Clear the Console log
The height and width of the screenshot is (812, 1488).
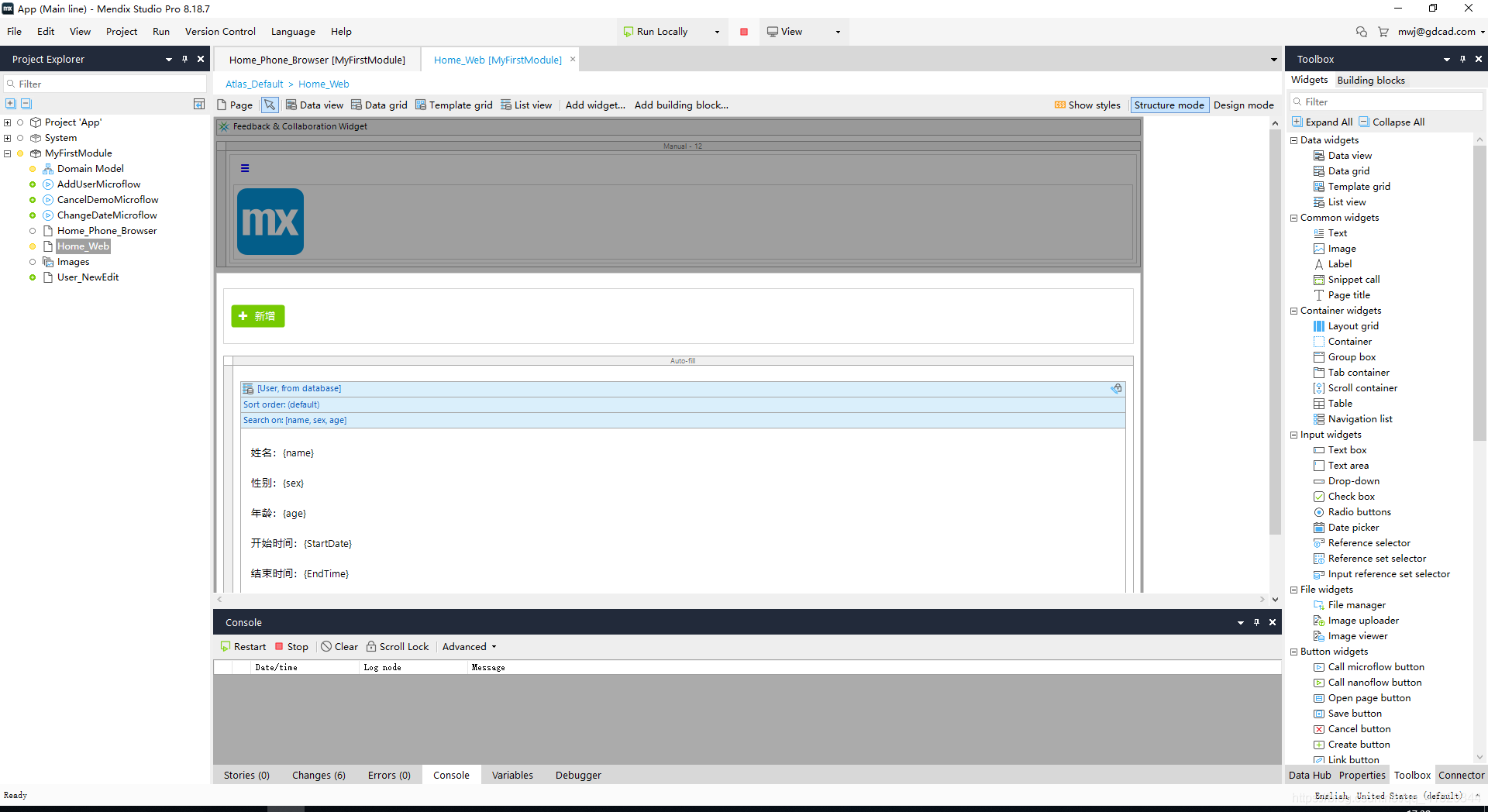point(339,646)
